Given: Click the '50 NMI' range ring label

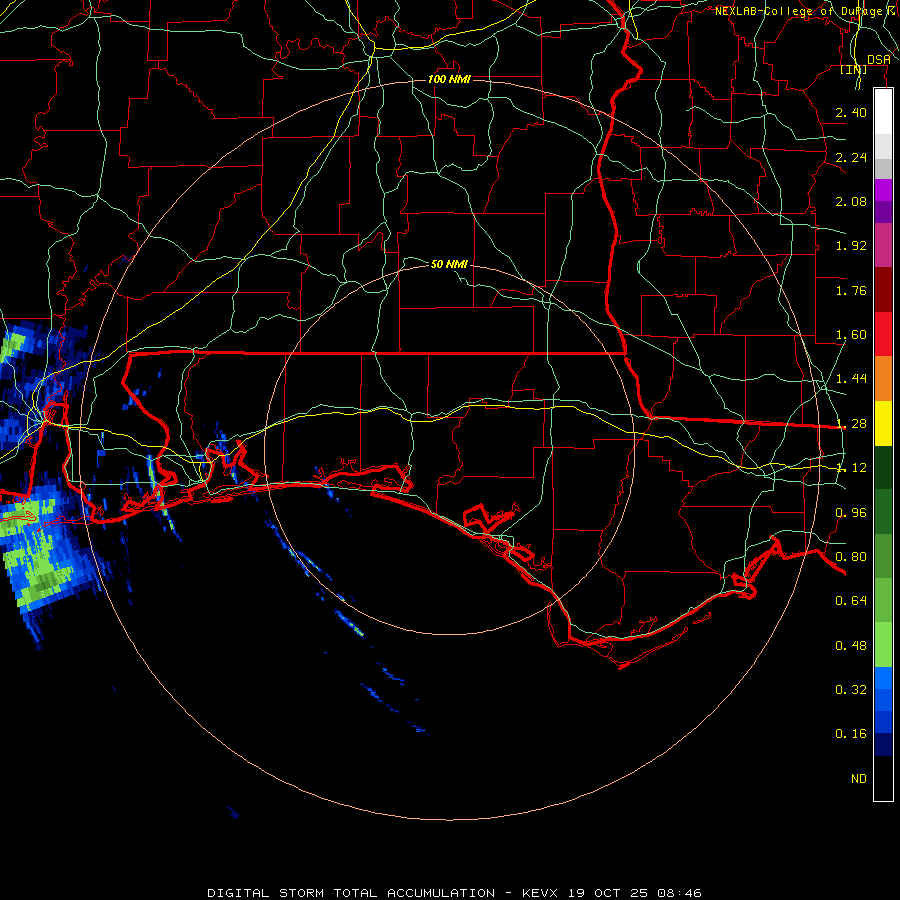Looking at the screenshot, I should 449,264.
